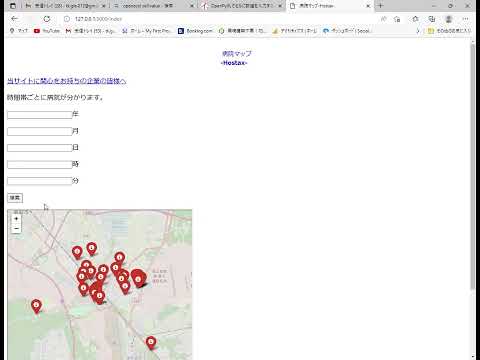Click the hour (時) input field
Image resolution: width=480 pixels, height=360 pixels.
point(40,164)
